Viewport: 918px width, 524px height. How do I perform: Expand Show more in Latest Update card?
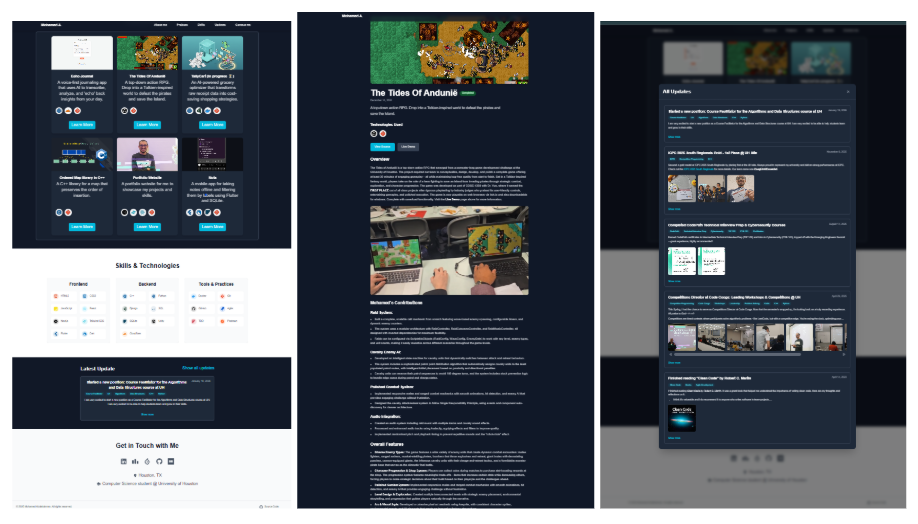147,413
